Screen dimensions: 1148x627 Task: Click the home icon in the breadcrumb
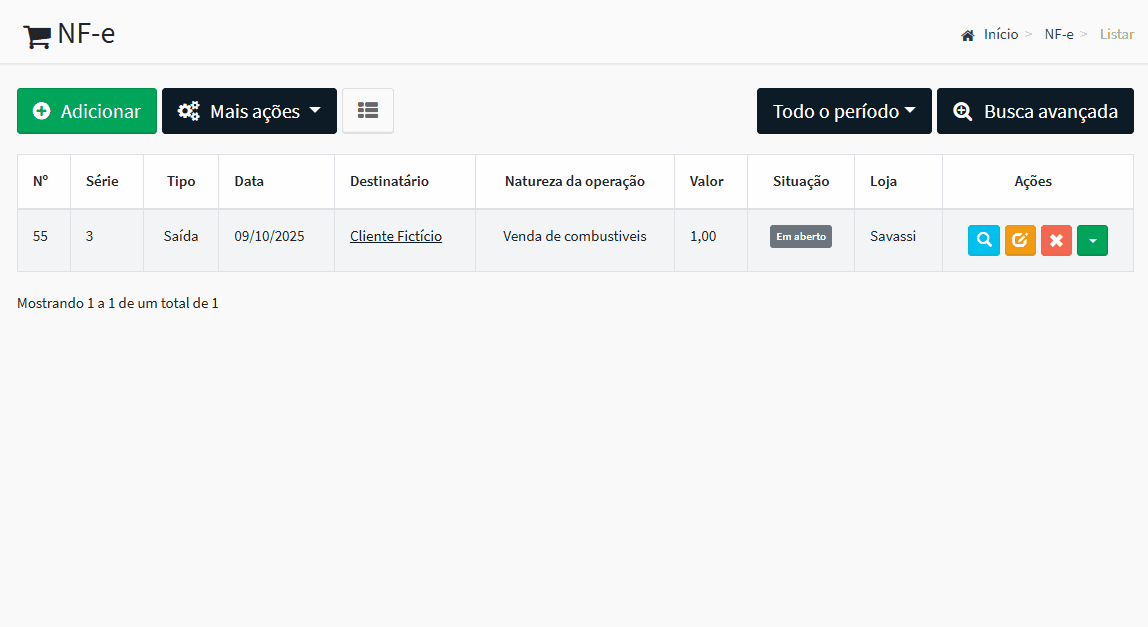click(967, 33)
